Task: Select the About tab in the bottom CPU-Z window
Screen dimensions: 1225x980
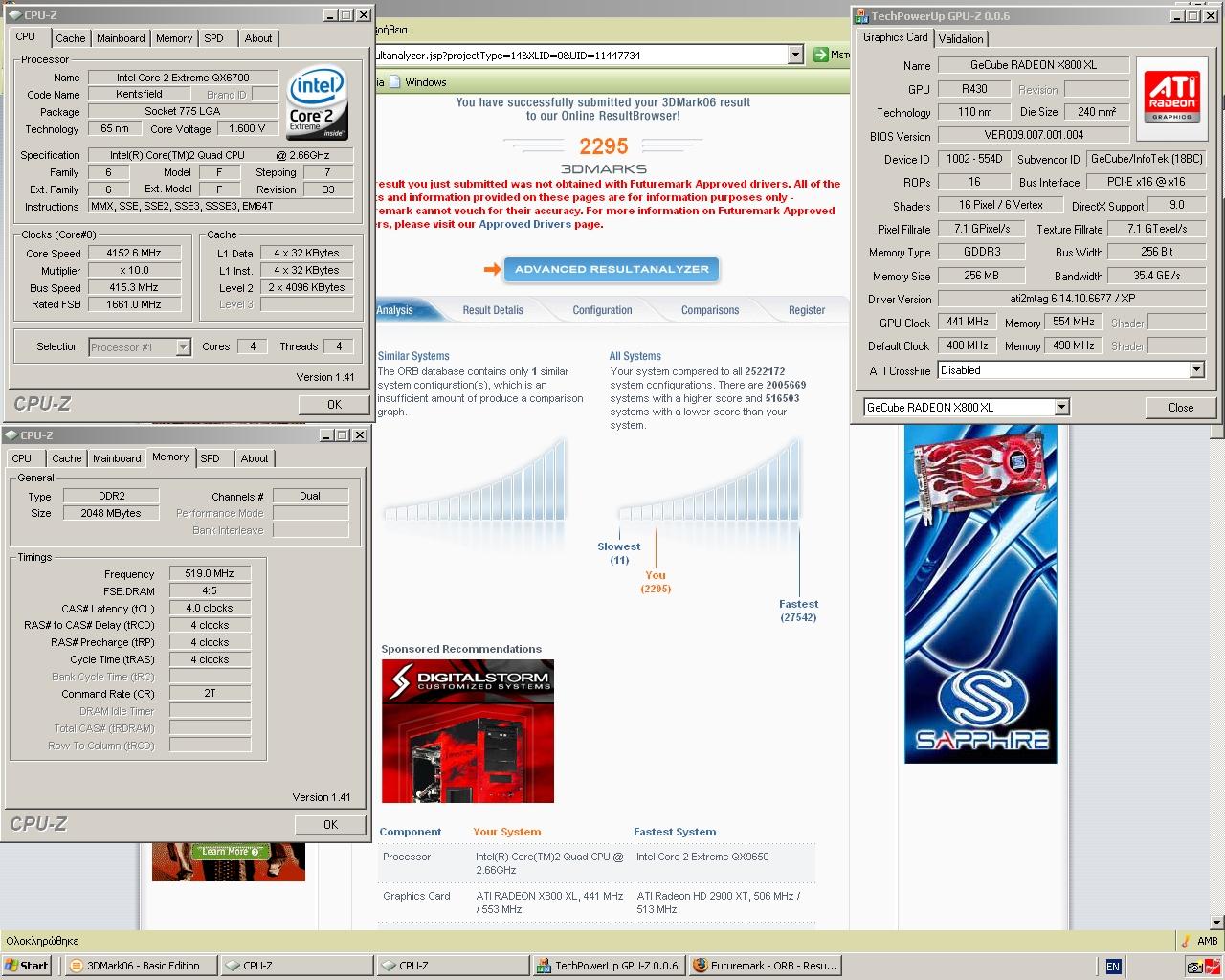Action: pyautogui.click(x=255, y=458)
